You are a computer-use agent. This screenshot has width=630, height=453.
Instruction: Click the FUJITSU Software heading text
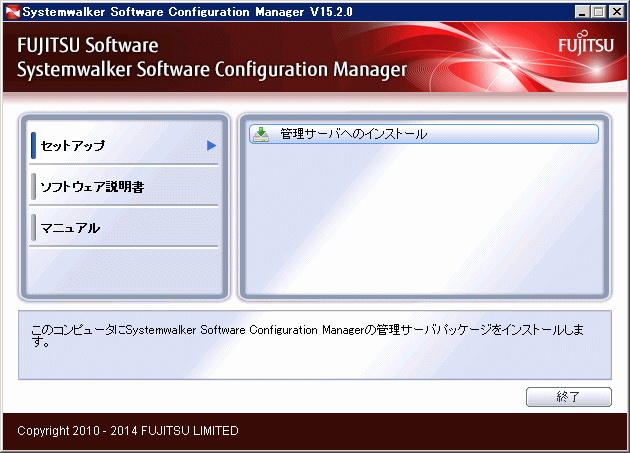click(x=88, y=45)
